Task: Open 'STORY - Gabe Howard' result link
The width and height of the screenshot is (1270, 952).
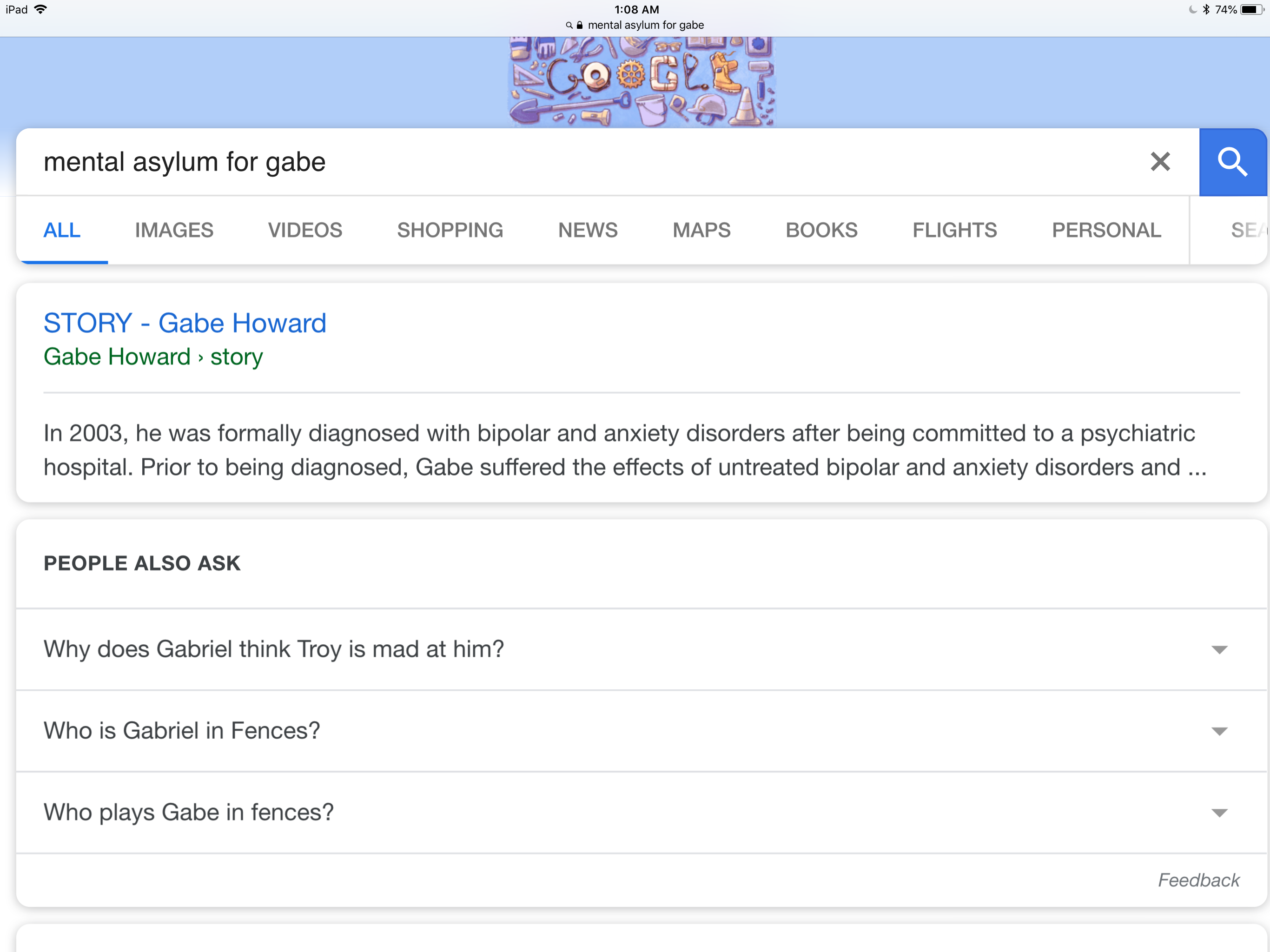Action: point(185,323)
